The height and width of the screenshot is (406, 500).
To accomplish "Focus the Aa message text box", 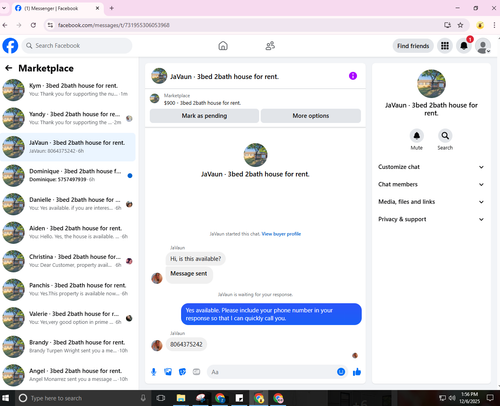I will point(272,372).
